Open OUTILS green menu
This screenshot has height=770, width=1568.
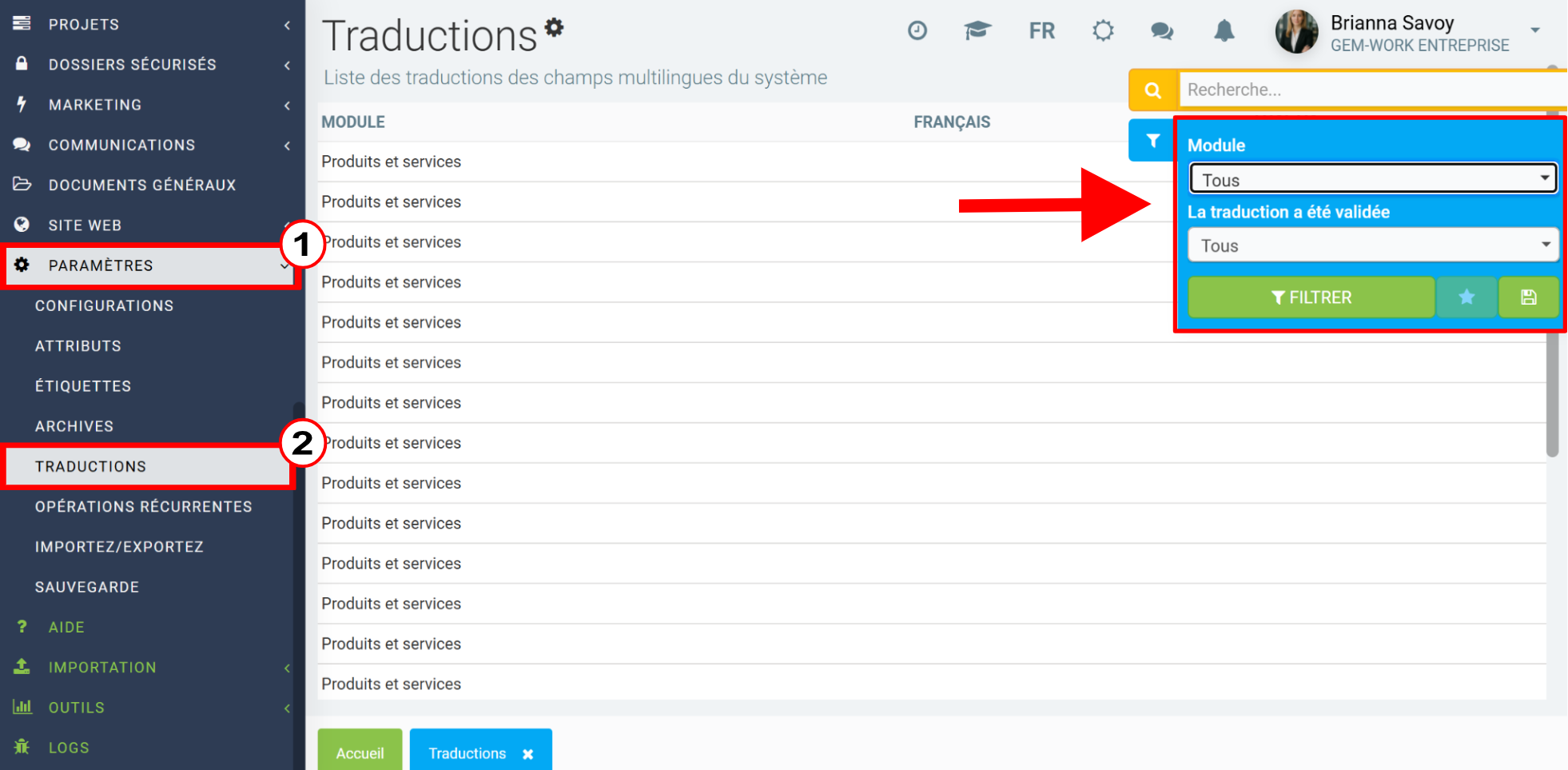click(x=77, y=708)
